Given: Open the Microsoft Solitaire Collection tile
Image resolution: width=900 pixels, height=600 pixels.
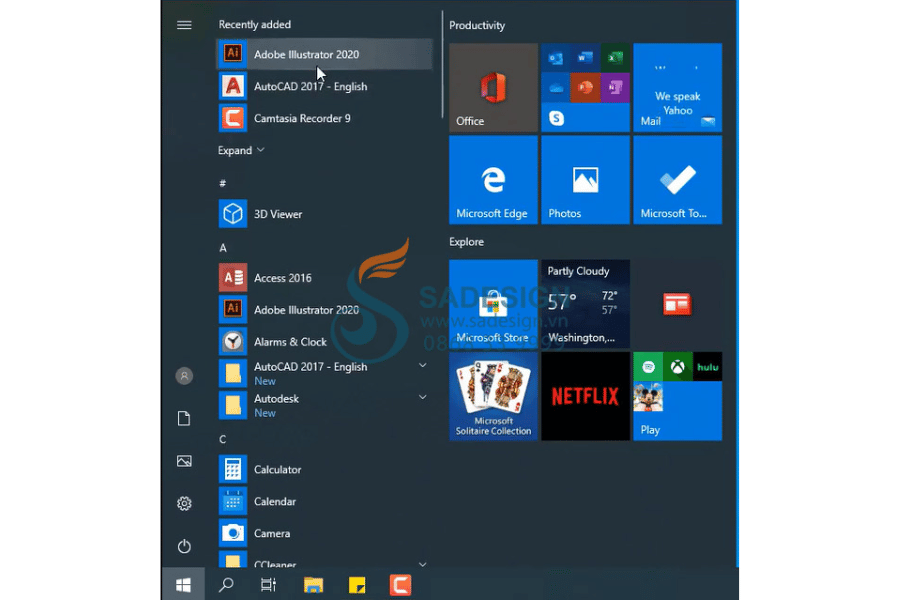Looking at the screenshot, I should point(493,396).
